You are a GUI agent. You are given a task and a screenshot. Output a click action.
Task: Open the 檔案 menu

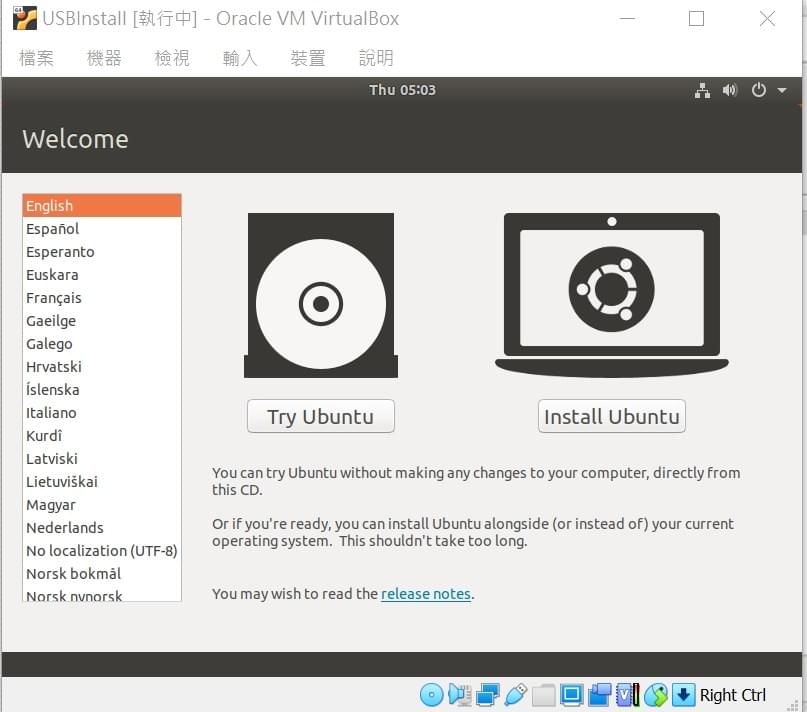pos(36,58)
